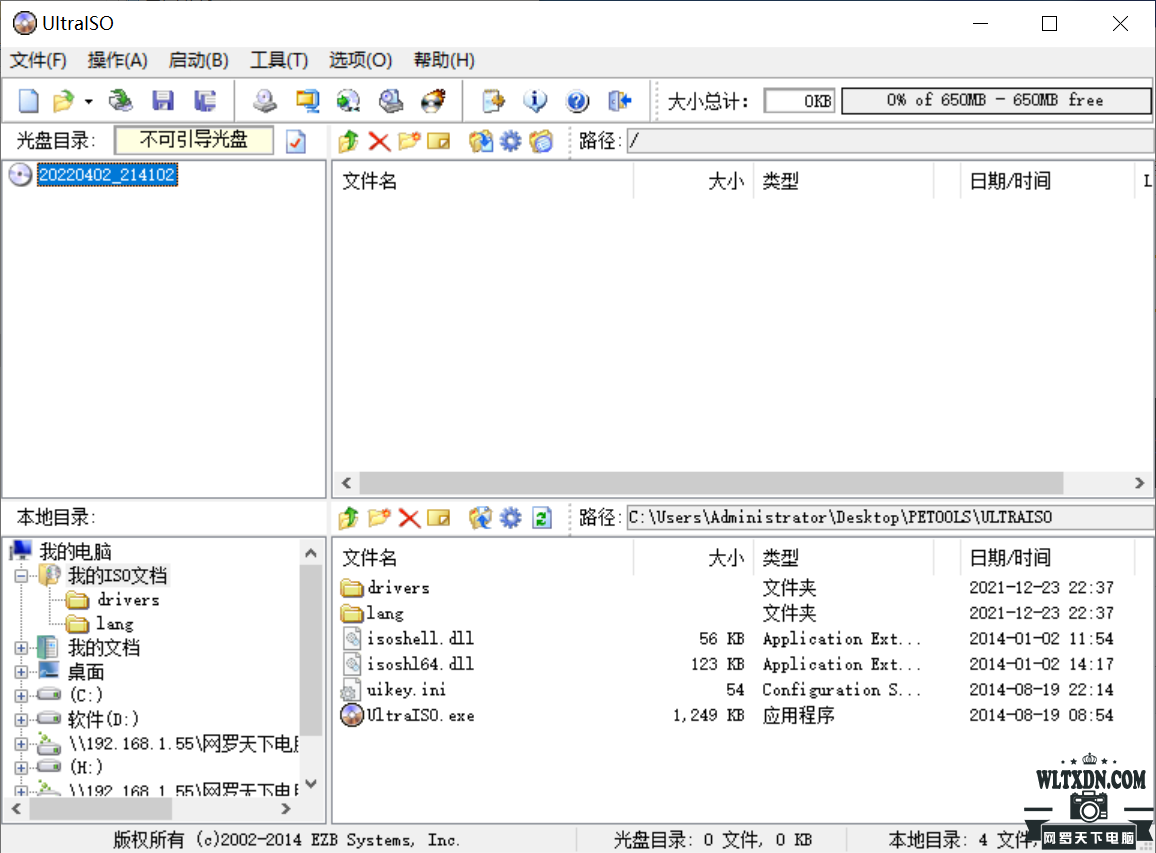Click the new folder icon in local directory toolbar

click(x=379, y=518)
